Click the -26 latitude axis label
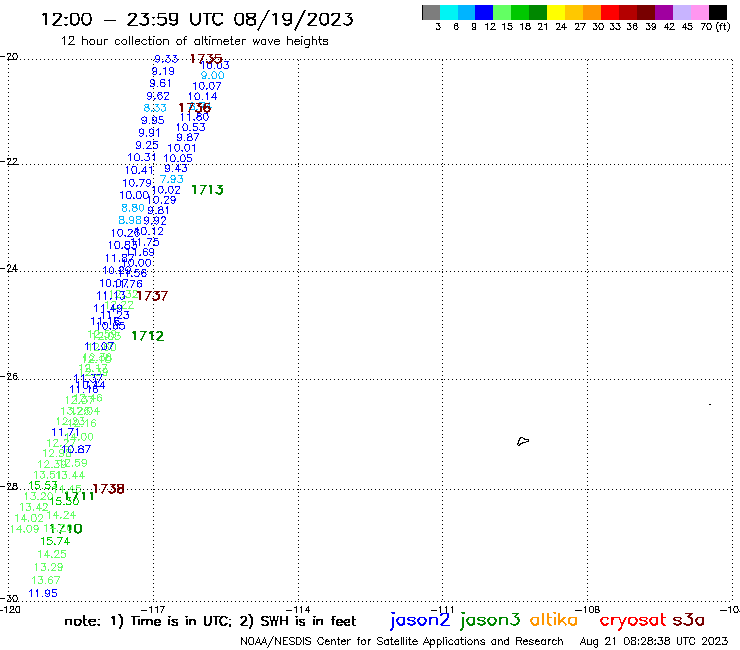 [9, 377]
